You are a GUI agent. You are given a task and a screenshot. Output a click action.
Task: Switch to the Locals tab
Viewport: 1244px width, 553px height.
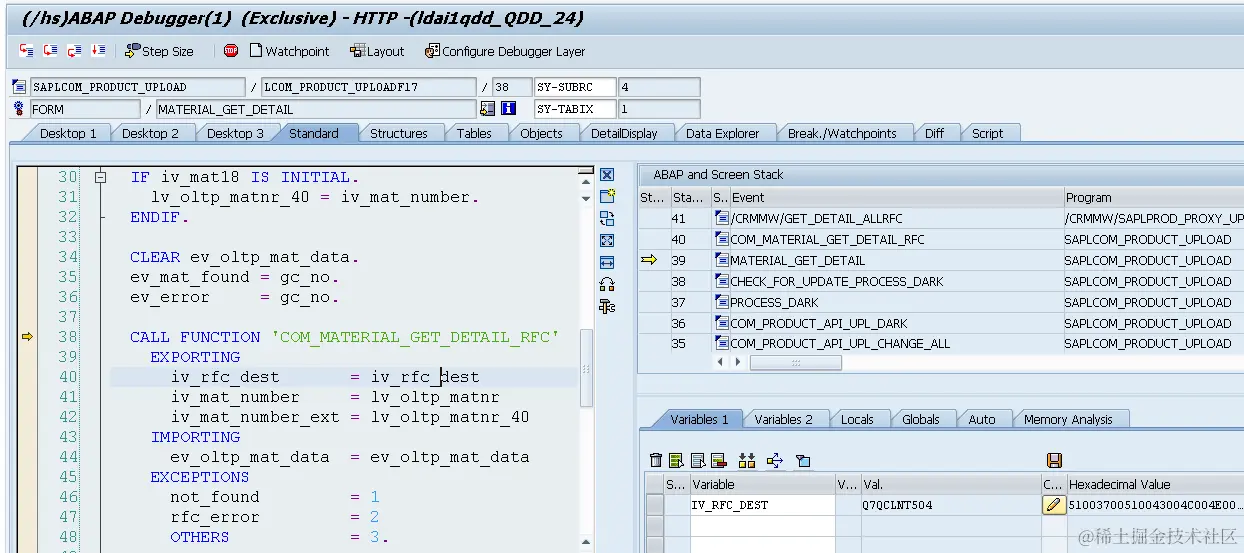857,419
